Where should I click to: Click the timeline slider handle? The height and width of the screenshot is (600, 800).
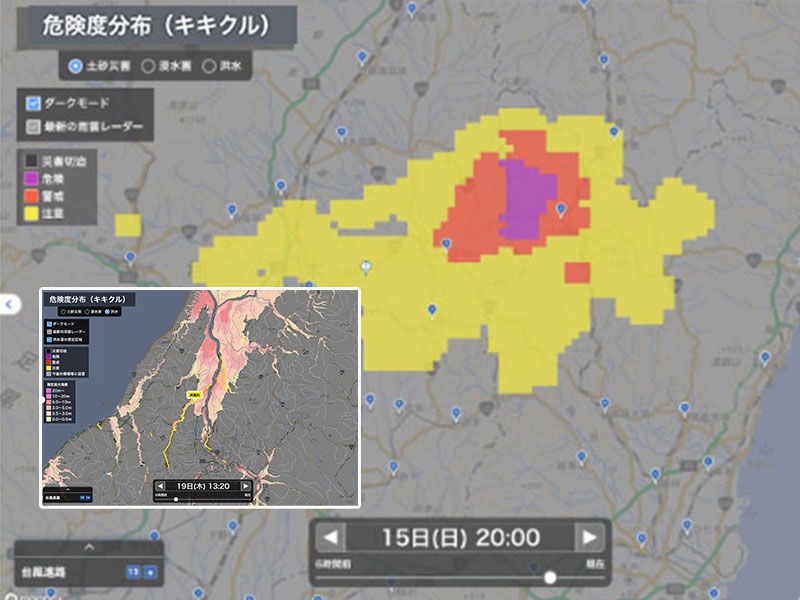click(549, 577)
